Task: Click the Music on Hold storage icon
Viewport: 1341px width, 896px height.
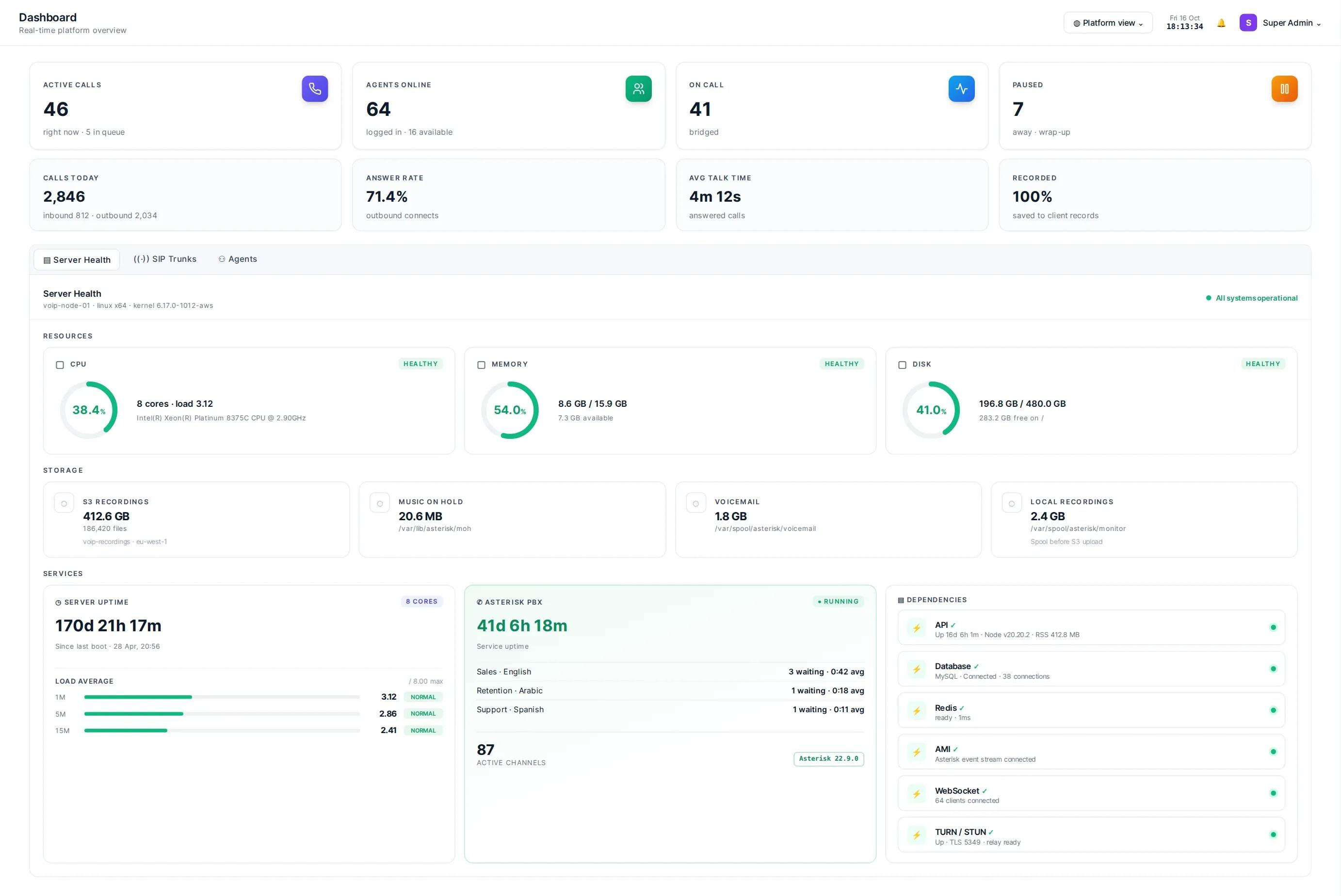Action: [380, 503]
